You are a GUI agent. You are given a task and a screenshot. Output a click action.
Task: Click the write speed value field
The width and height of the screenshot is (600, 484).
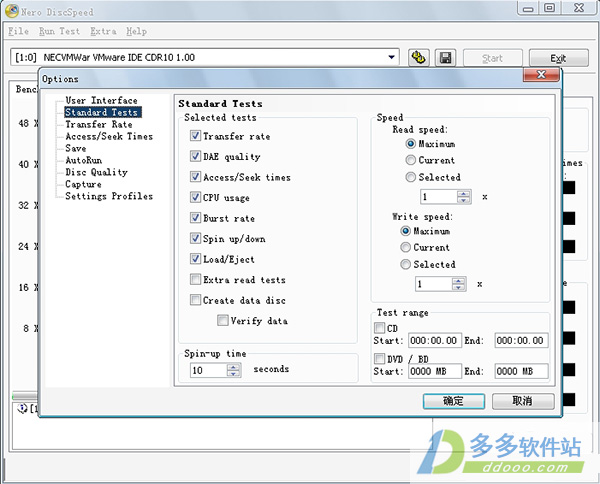[434, 284]
